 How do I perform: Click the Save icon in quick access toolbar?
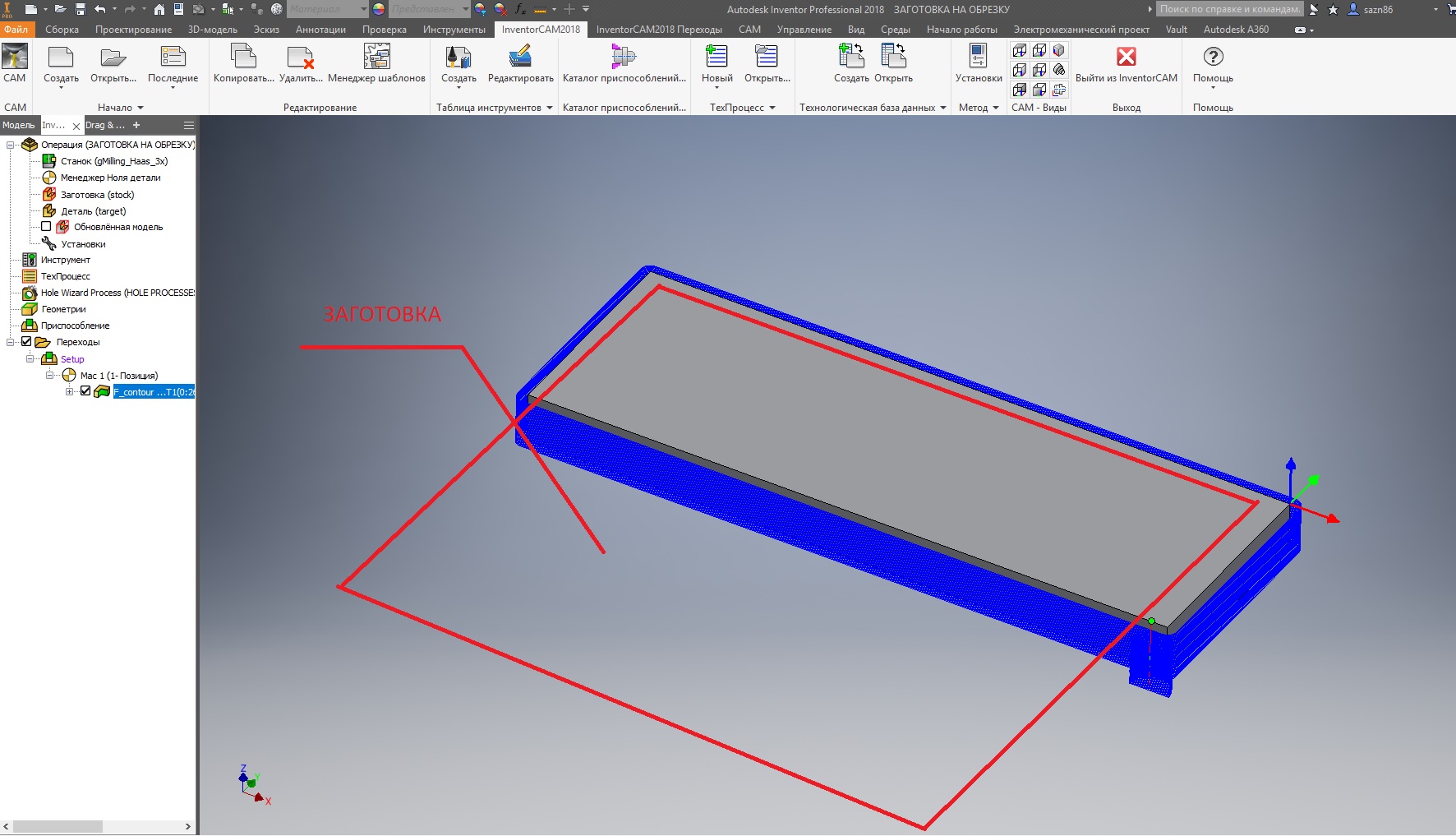coord(81,9)
